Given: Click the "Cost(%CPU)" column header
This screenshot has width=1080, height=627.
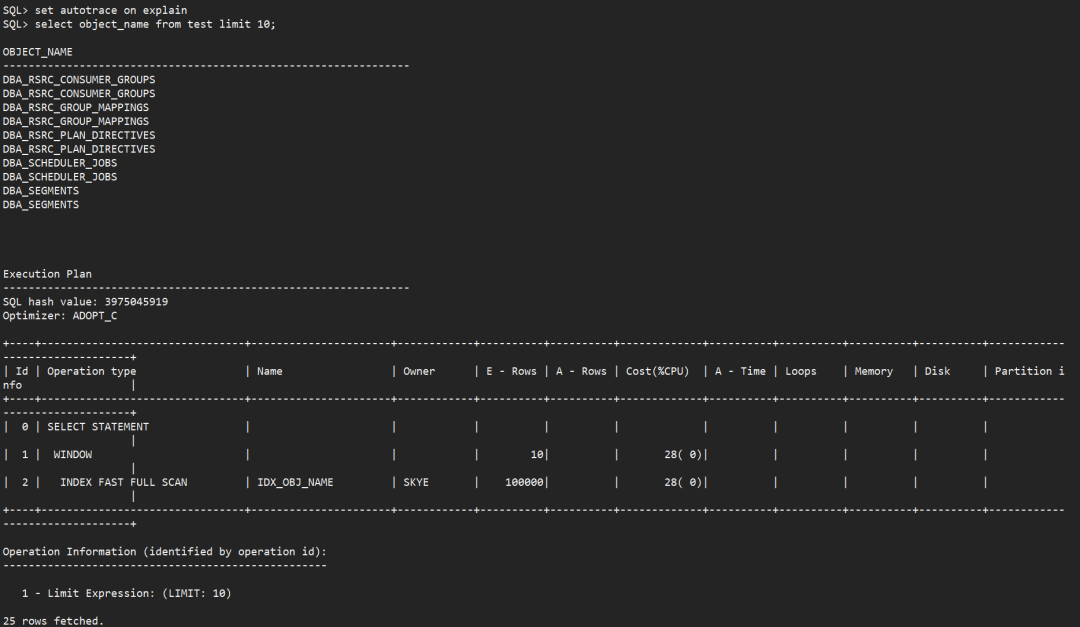Looking at the screenshot, I should [x=657, y=371].
